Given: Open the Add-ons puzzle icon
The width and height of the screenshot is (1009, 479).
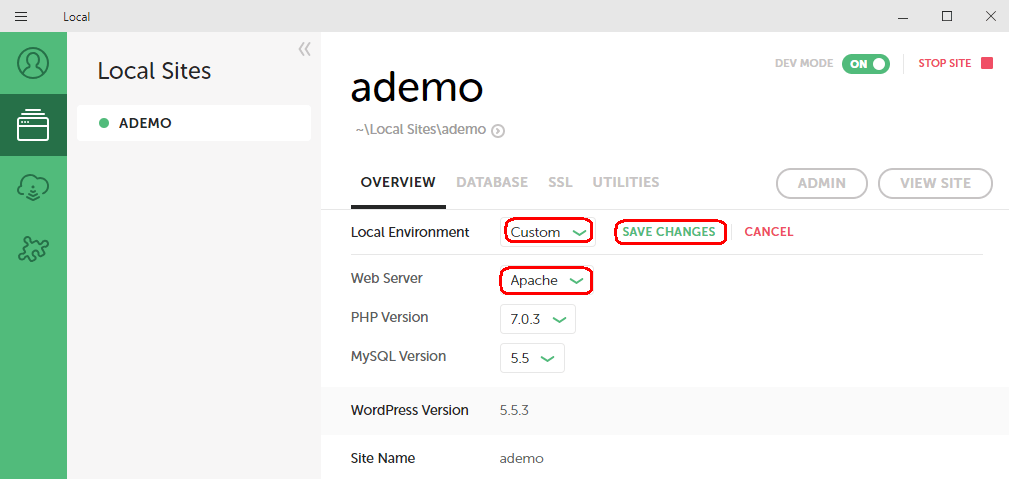Looking at the screenshot, I should pyautogui.click(x=33, y=249).
